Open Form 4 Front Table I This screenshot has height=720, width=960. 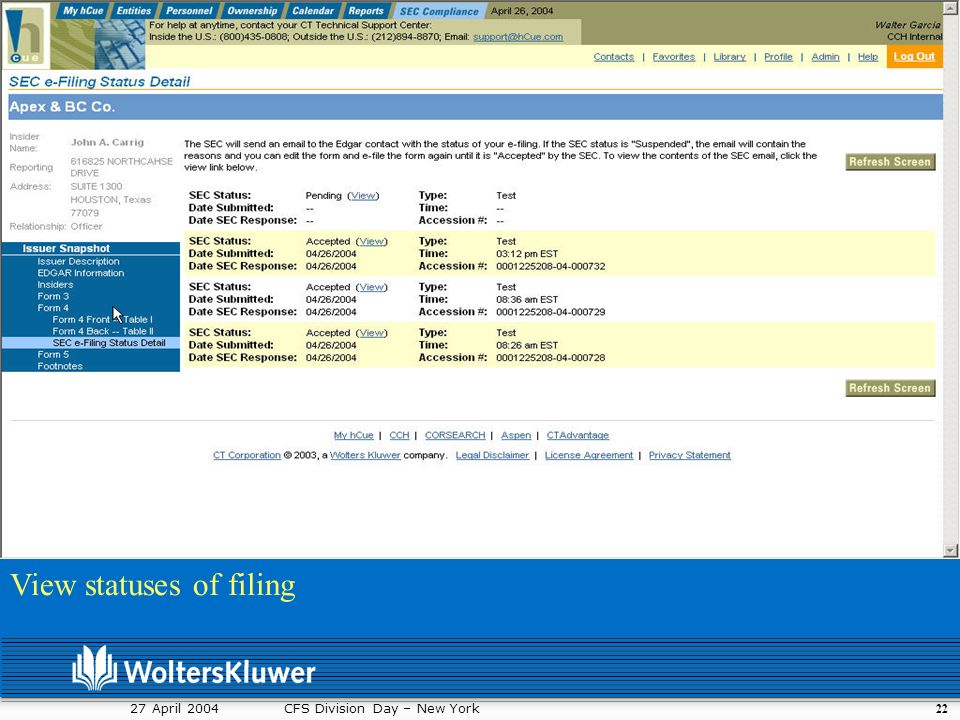(x=102, y=320)
